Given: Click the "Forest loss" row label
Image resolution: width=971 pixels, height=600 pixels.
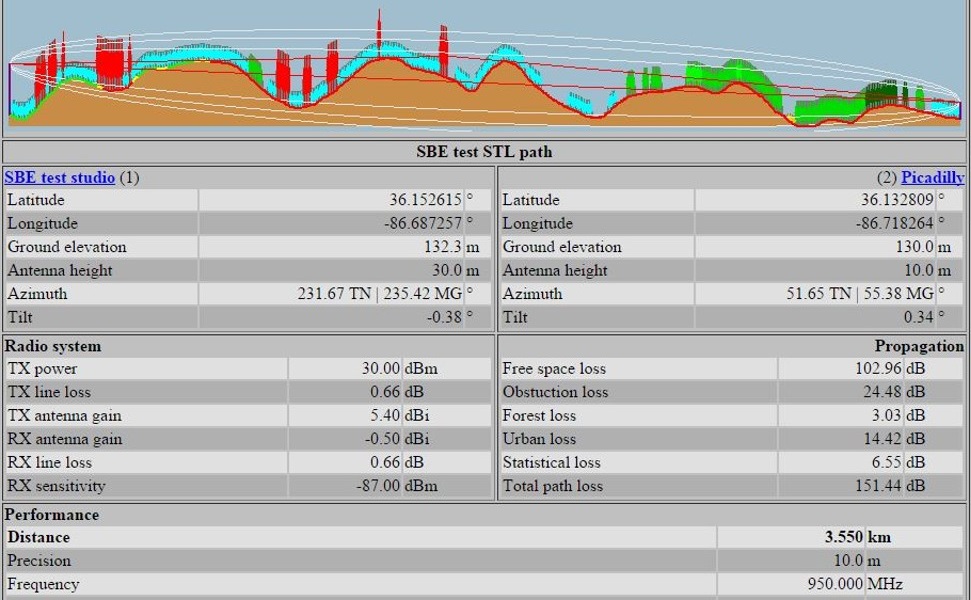Looking at the screenshot, I should coord(539,415).
